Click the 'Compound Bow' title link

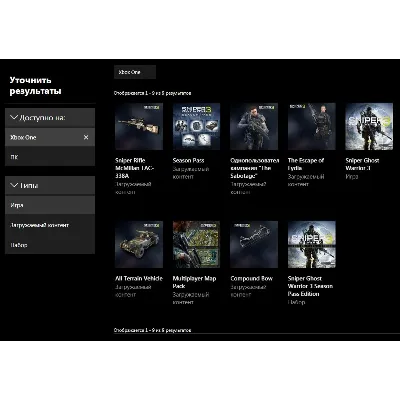pos(251,278)
